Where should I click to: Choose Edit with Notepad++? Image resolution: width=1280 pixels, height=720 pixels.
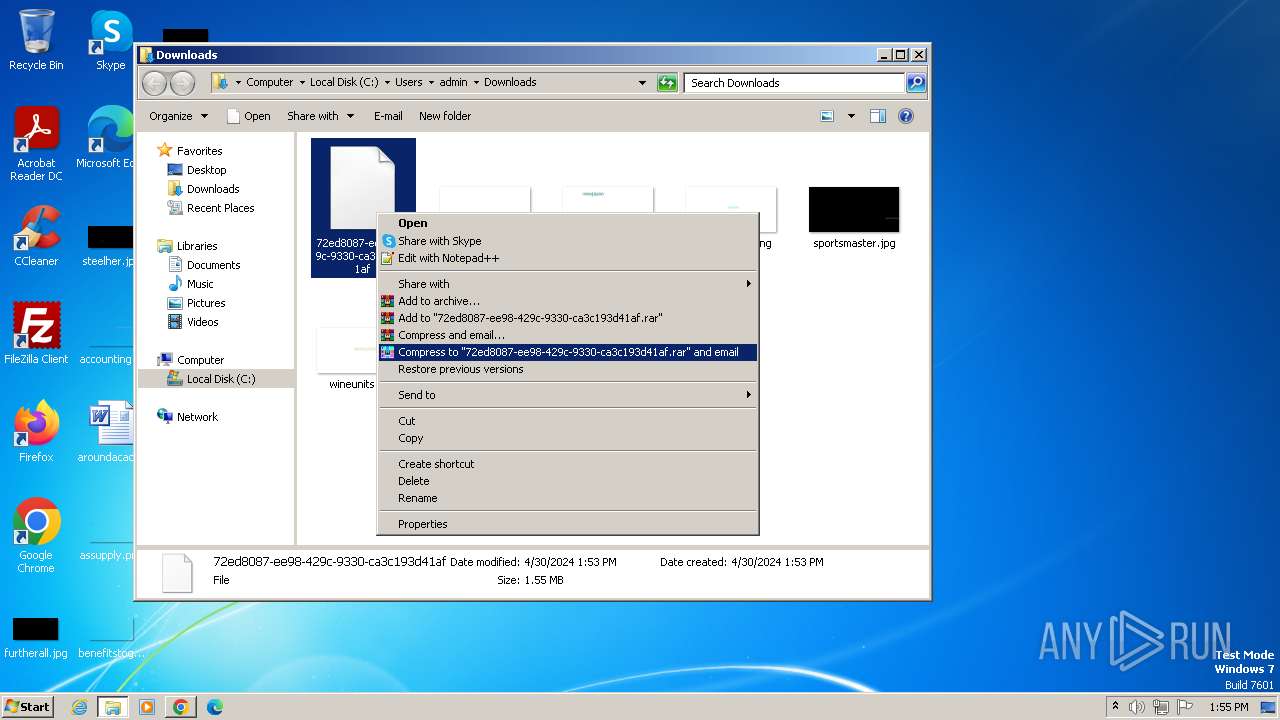point(567,258)
